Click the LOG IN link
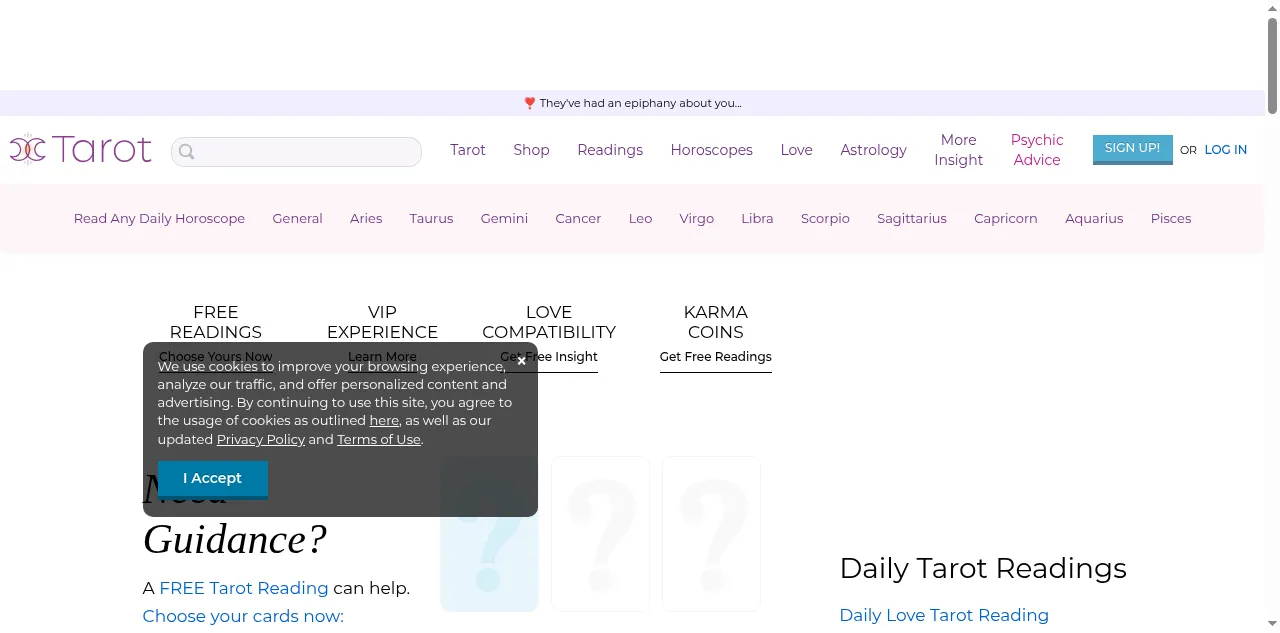 click(1225, 150)
